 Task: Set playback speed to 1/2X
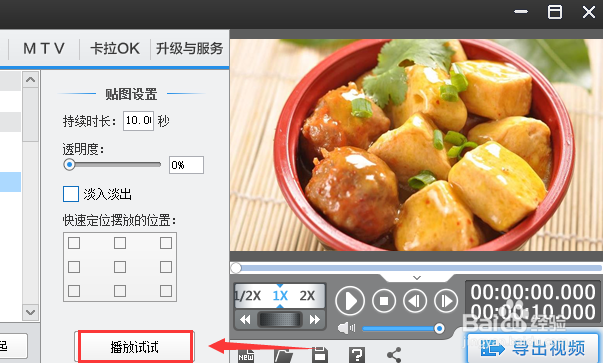248,296
